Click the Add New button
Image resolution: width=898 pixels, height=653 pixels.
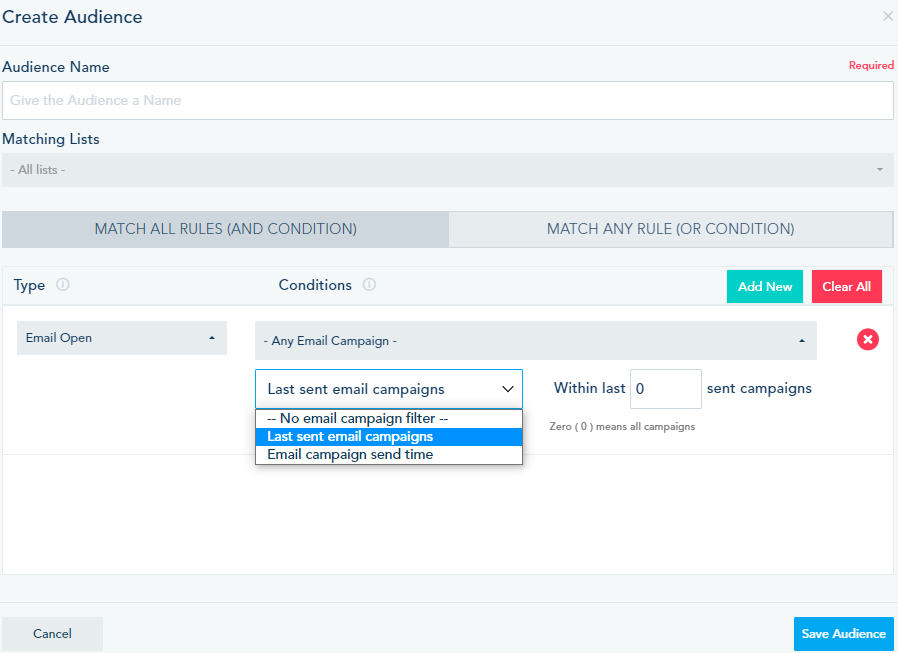coord(764,287)
